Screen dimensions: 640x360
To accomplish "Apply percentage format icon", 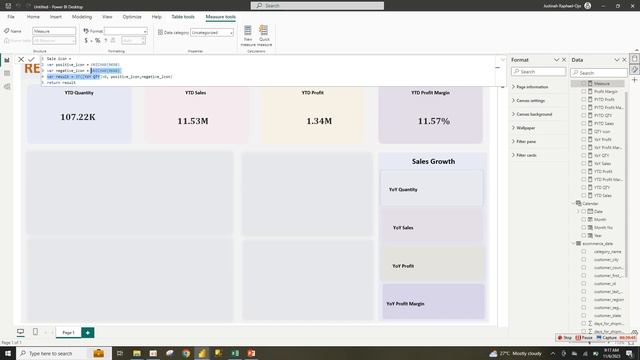I will [98, 40].
